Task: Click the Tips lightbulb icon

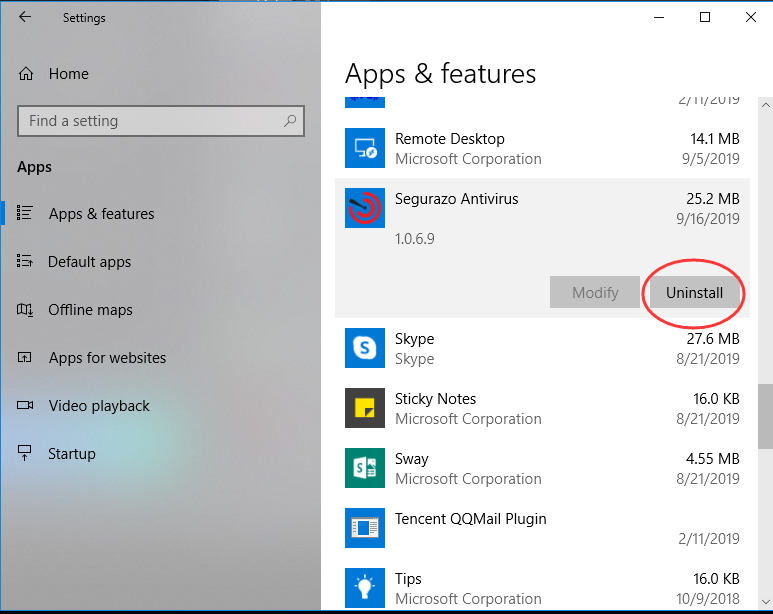Action: (x=365, y=588)
